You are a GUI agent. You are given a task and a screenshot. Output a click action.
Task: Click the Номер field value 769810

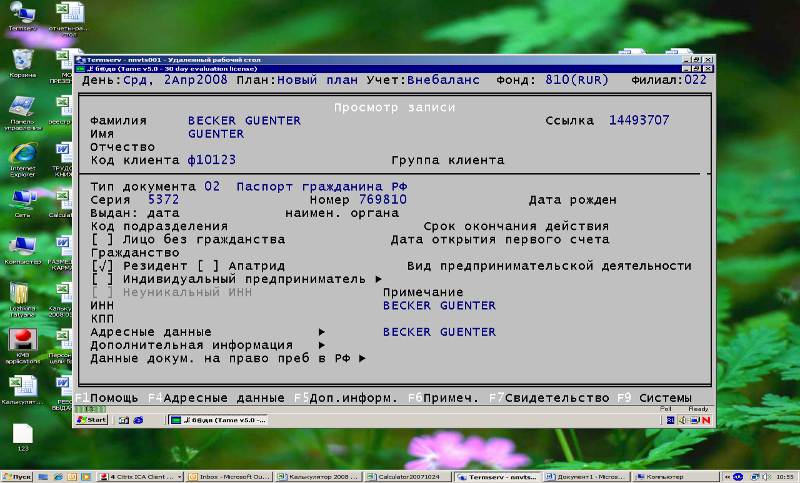tap(383, 200)
